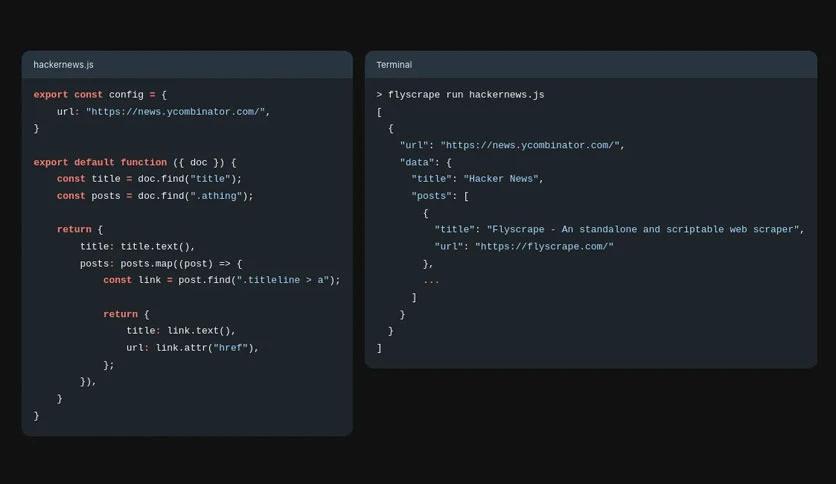
Task: Click the ellipsis line in terminal output
Action: [431, 281]
